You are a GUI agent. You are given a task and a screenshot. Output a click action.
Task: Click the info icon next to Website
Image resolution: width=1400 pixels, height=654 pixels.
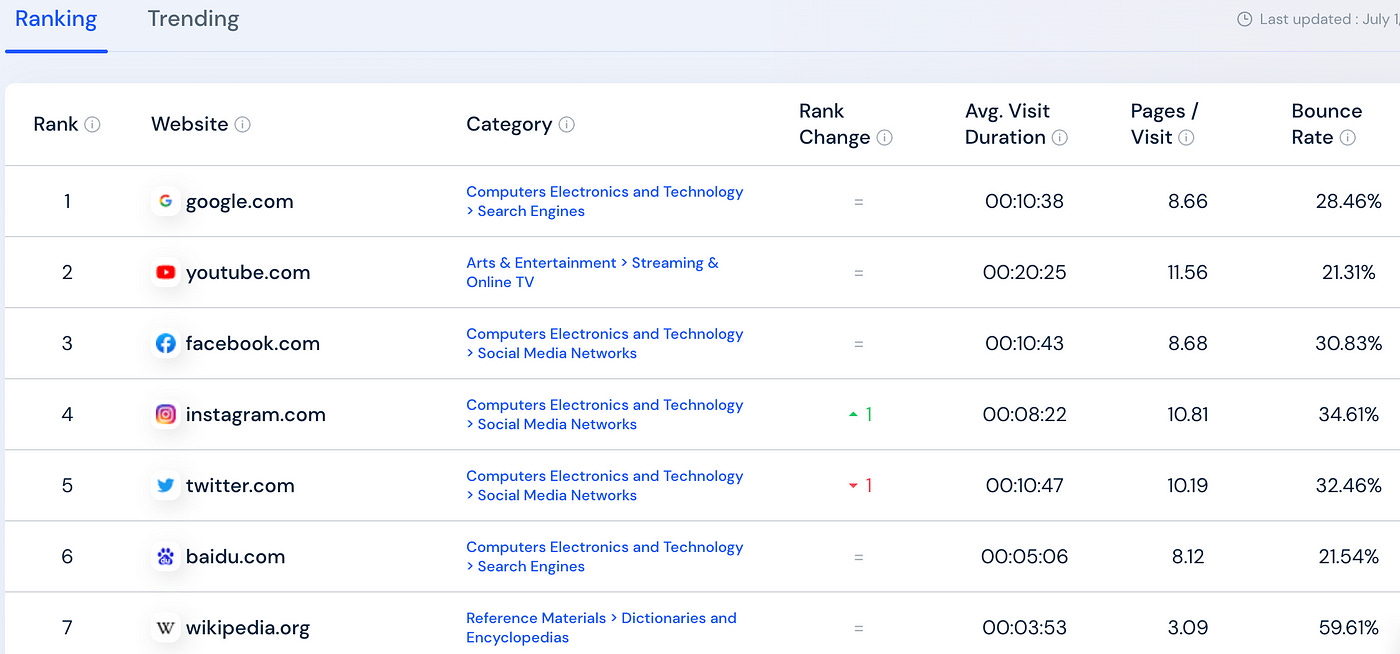click(242, 125)
